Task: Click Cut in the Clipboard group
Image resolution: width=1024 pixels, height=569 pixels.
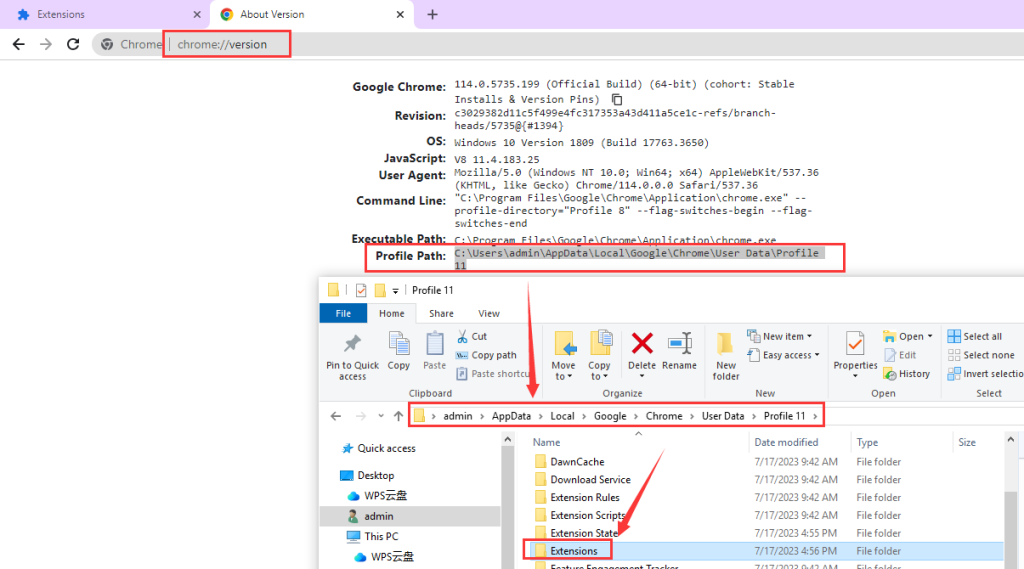Action: (x=472, y=336)
